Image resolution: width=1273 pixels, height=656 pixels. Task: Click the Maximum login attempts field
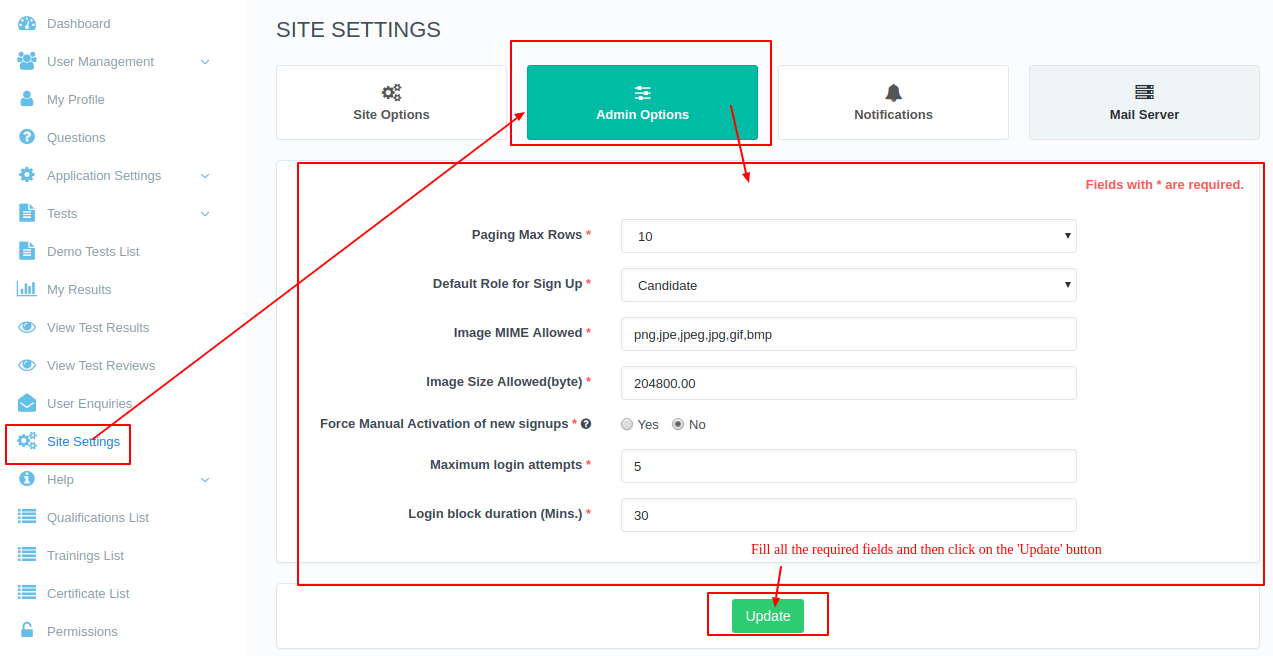[848, 466]
